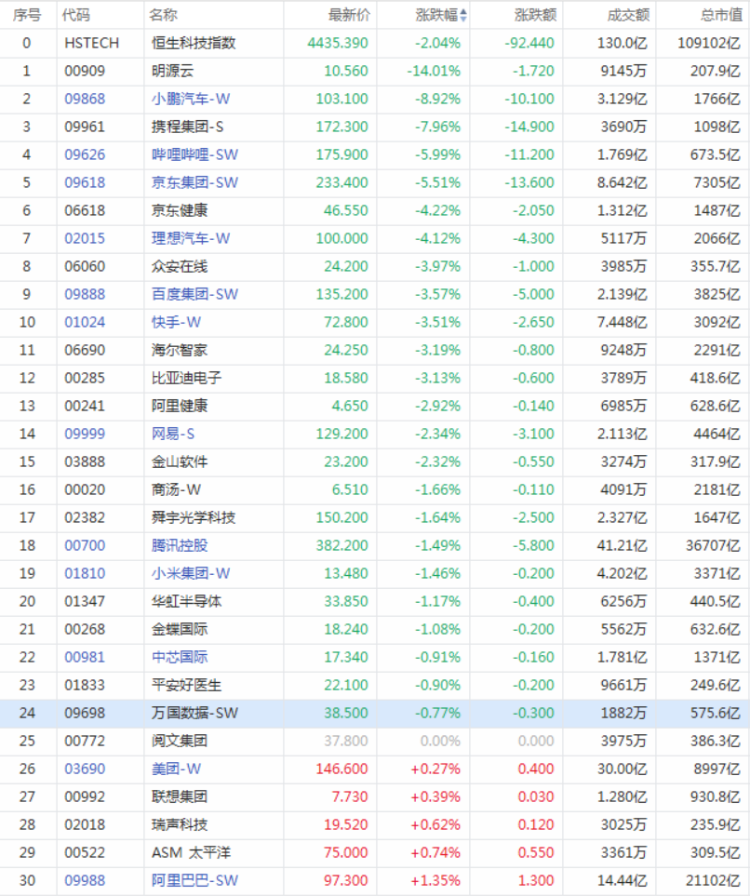The width and height of the screenshot is (750, 896).
Task: Open stock code link 01810
Action: [x=85, y=573]
